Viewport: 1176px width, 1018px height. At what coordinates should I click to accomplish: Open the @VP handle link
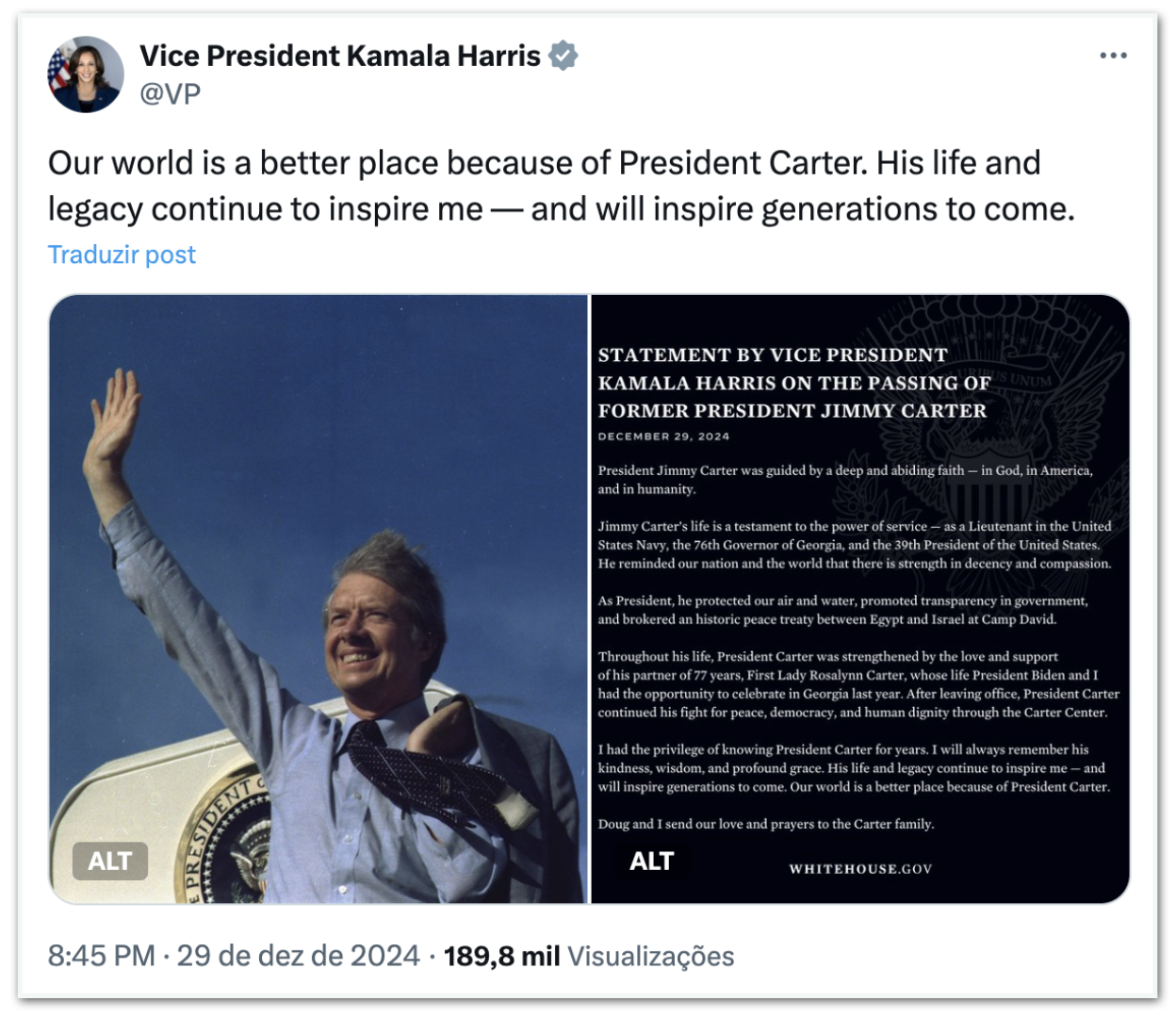[171, 93]
